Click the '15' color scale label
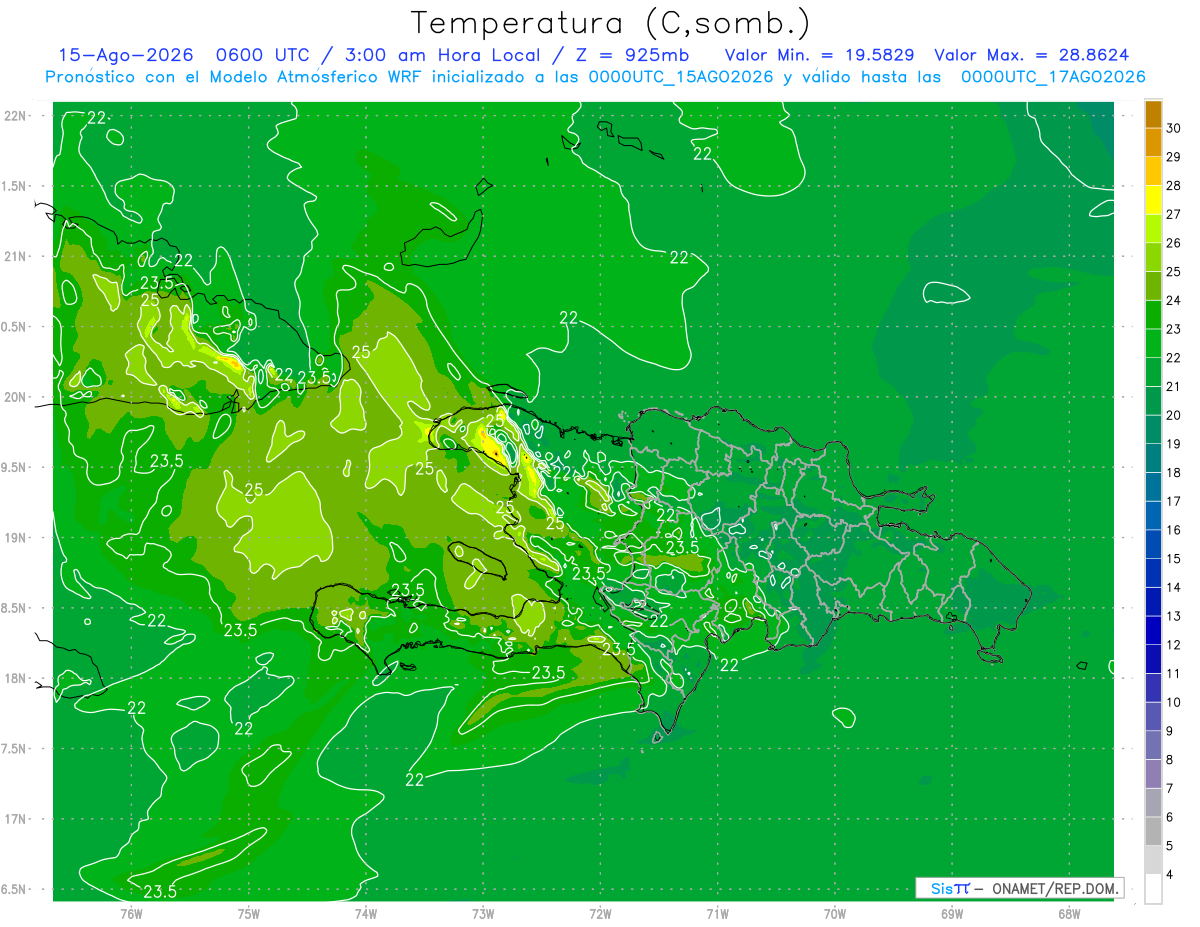The image size is (1200, 927). point(1173,559)
